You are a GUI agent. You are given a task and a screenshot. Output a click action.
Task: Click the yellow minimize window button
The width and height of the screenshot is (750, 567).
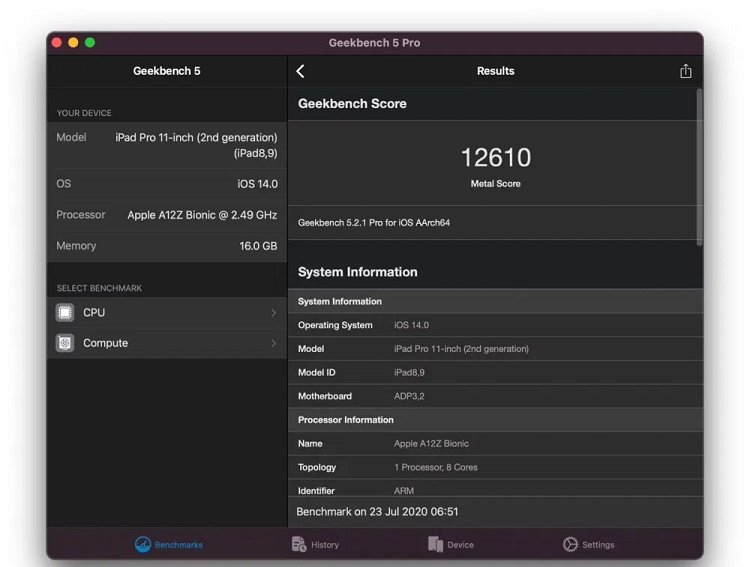(73, 43)
